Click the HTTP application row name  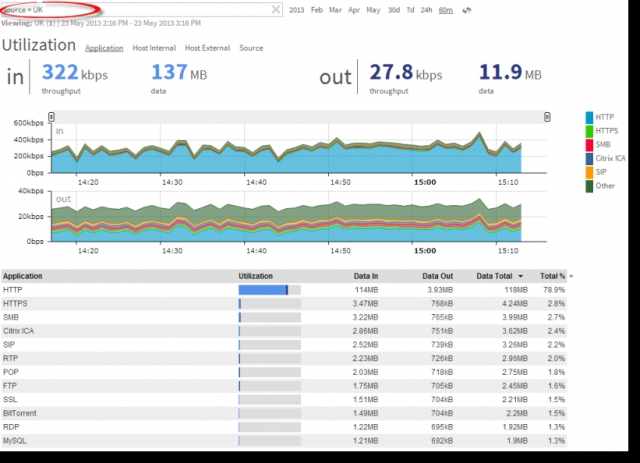[13, 290]
